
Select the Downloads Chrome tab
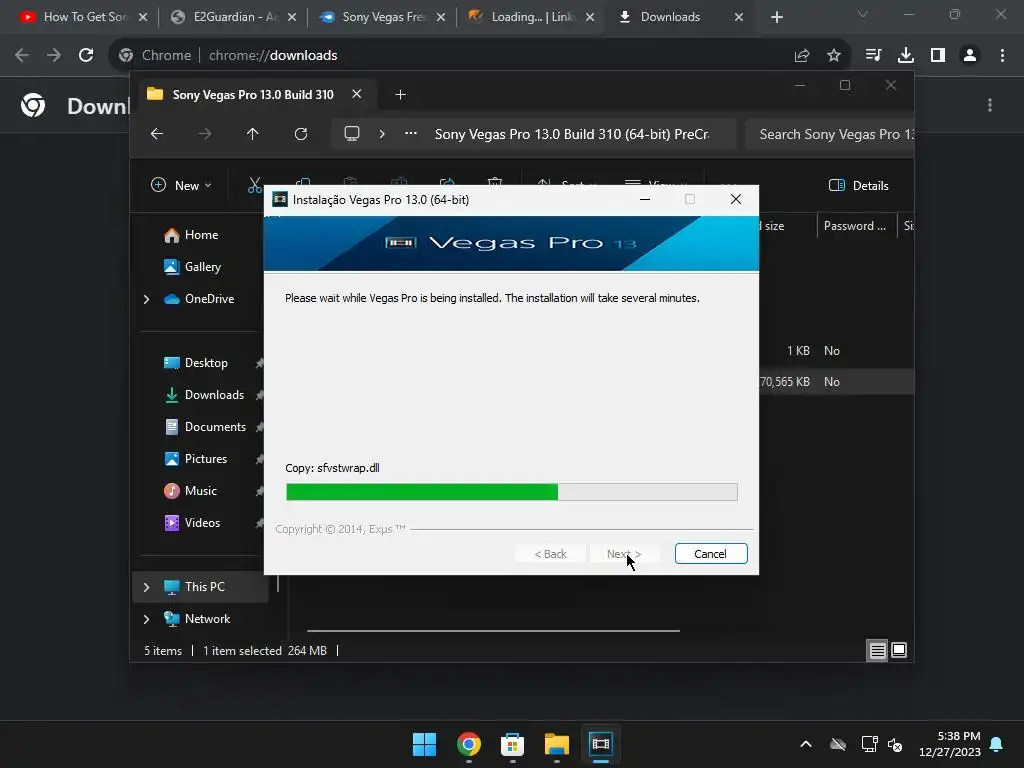(x=679, y=17)
